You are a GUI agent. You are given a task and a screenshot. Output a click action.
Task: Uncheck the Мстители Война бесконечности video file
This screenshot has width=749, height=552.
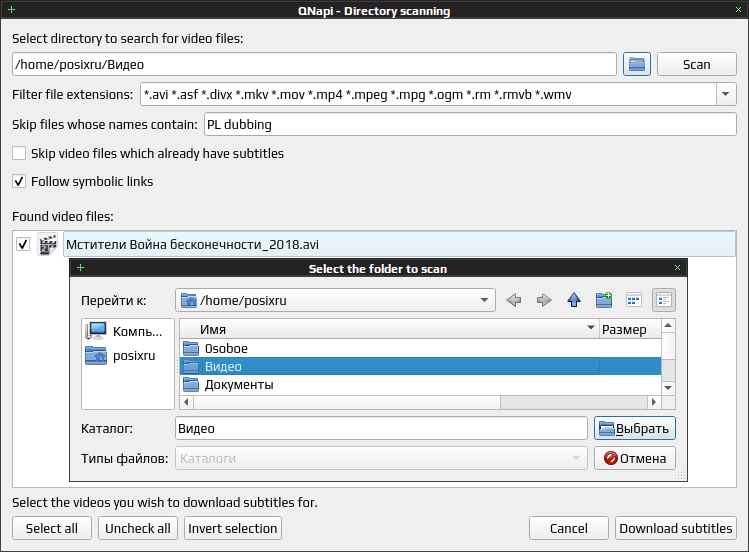pyautogui.click(x=23, y=244)
